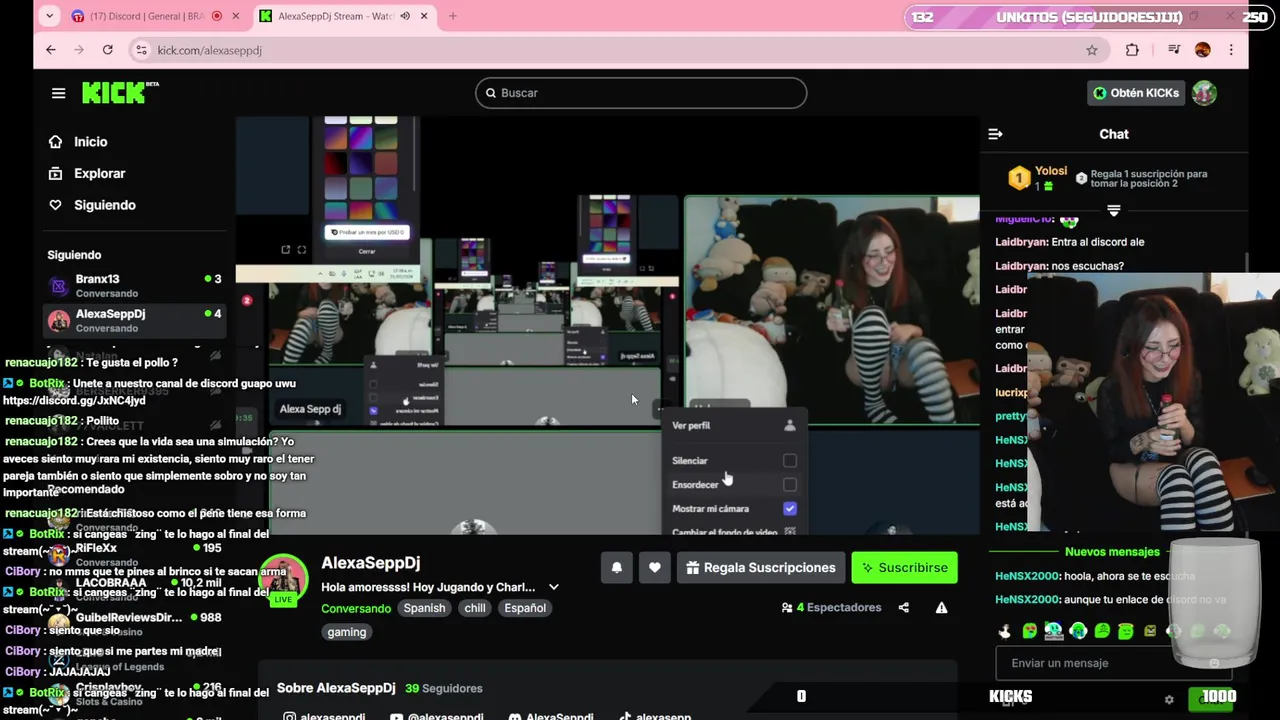Bookmark this page with star icon
Viewport: 1280px width, 720px height.
(x=1092, y=50)
